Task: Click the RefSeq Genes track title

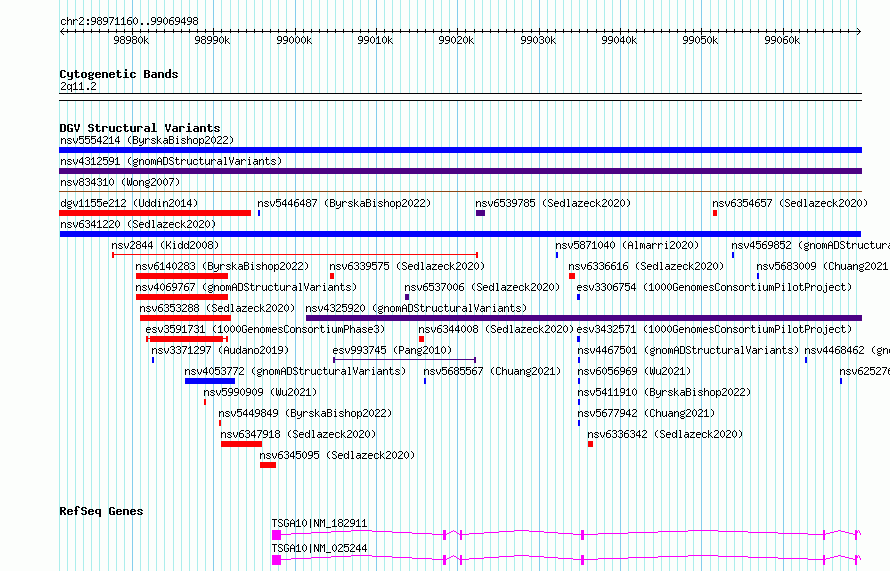Action: click(101, 511)
